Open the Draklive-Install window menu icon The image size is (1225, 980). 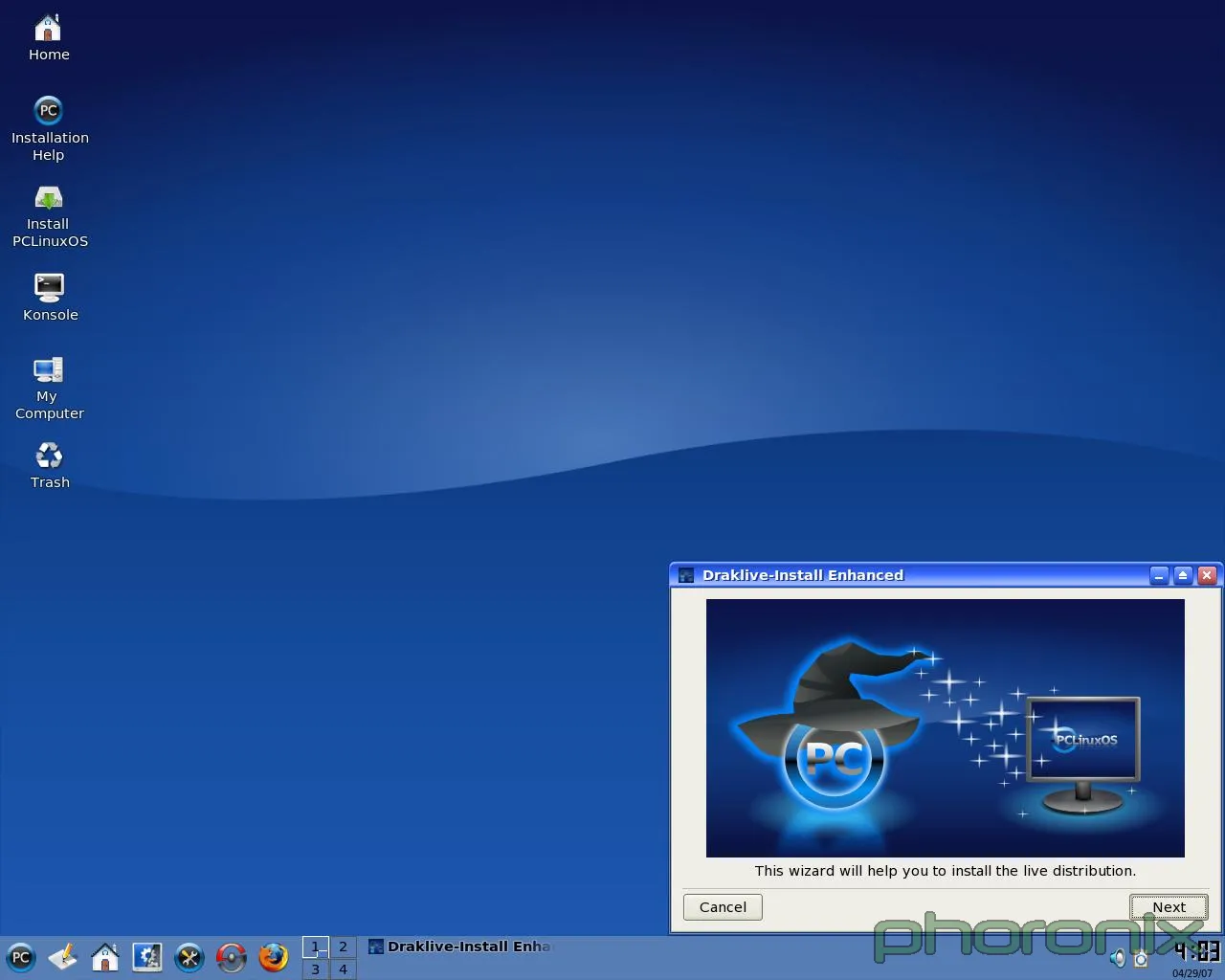685,575
